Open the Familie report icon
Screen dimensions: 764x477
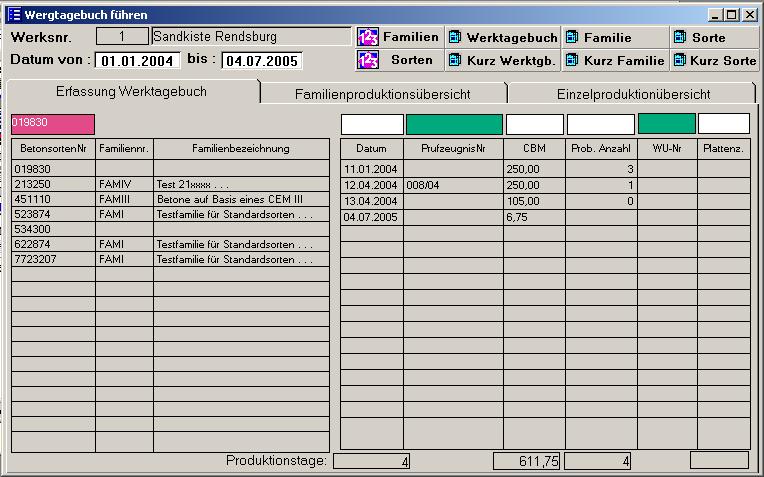pos(572,37)
